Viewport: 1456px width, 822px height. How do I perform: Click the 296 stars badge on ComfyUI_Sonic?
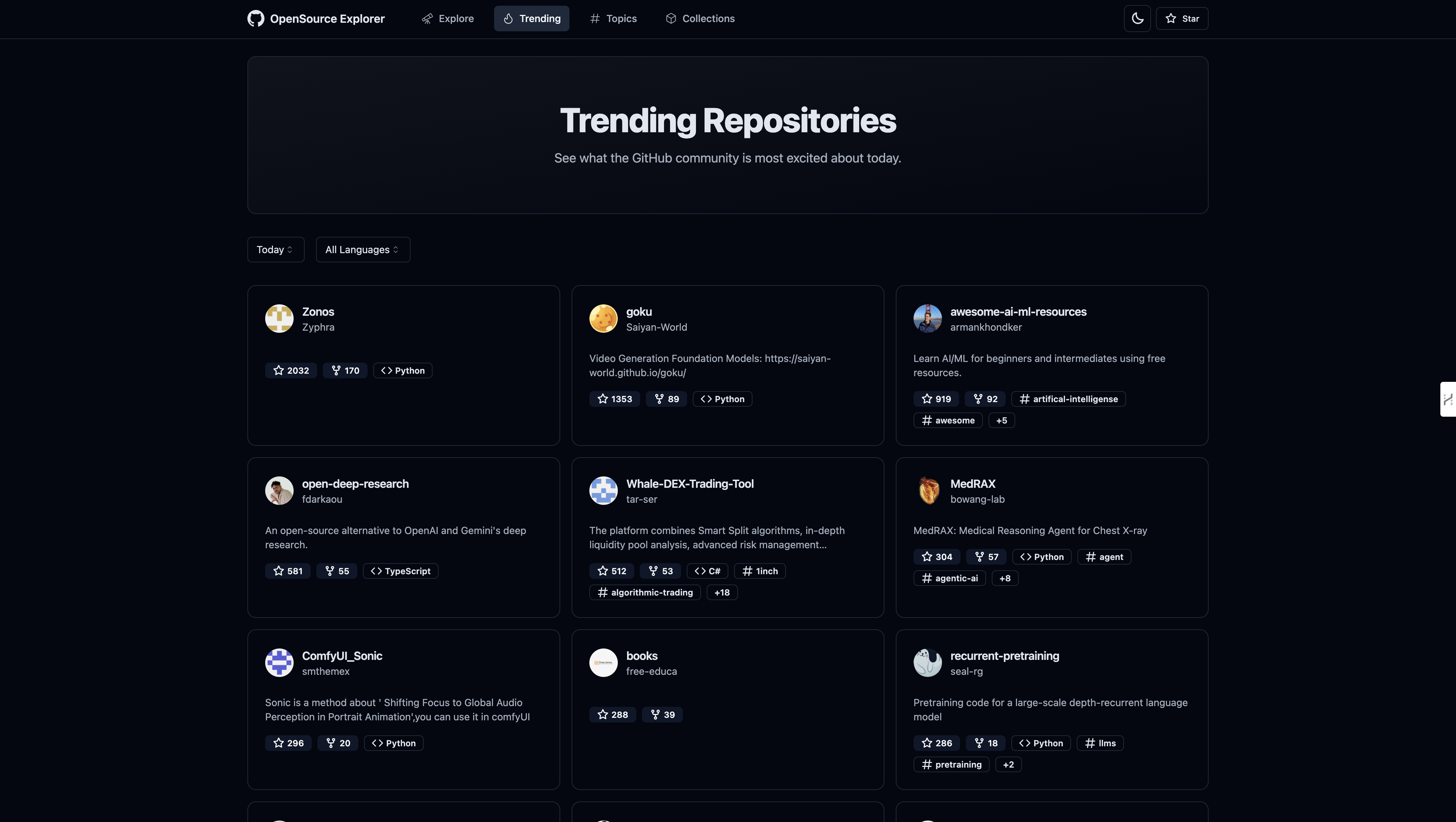[x=288, y=743]
